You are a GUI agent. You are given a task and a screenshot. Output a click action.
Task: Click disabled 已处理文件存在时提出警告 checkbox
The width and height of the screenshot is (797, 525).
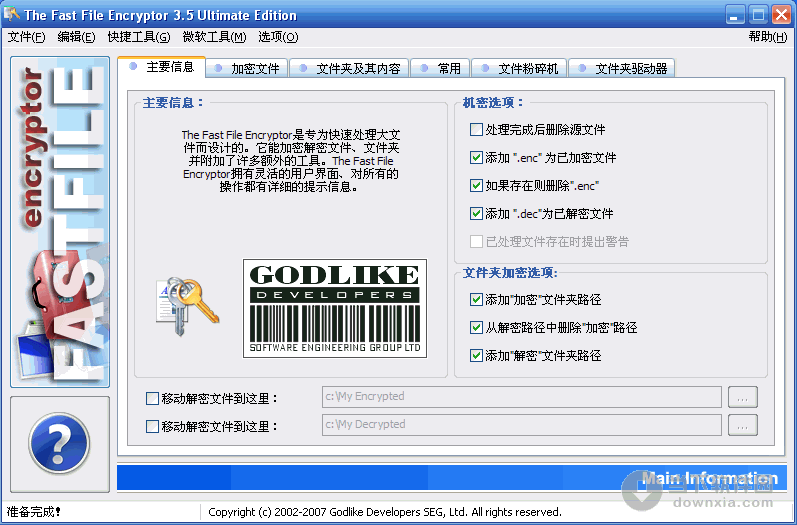(476, 241)
